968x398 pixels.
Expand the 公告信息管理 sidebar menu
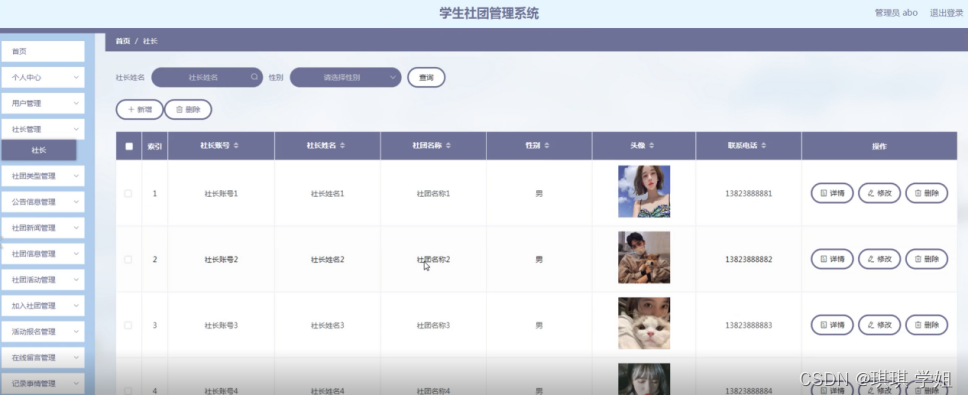(43, 202)
